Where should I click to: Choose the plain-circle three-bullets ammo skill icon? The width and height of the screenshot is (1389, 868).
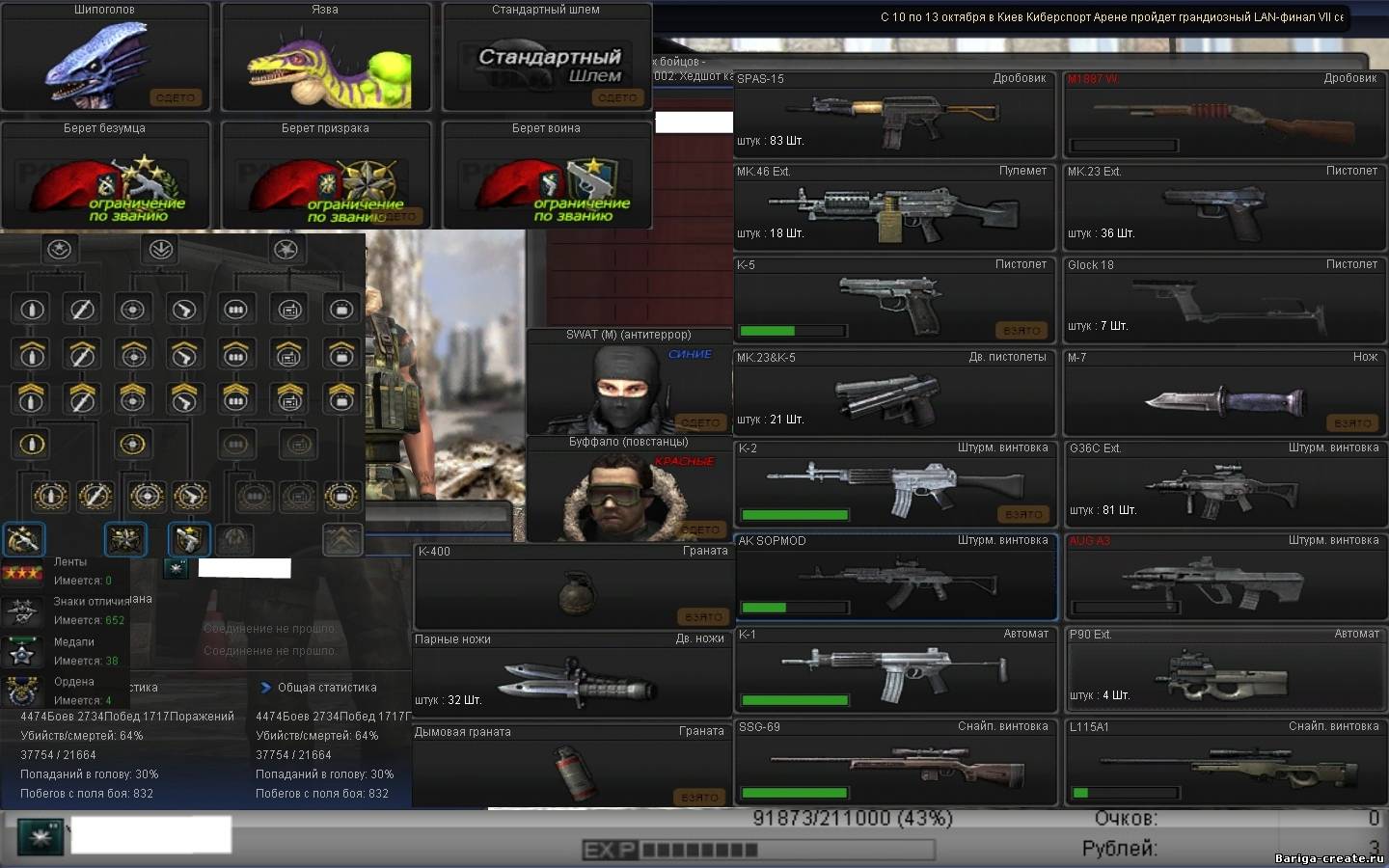click(x=236, y=310)
